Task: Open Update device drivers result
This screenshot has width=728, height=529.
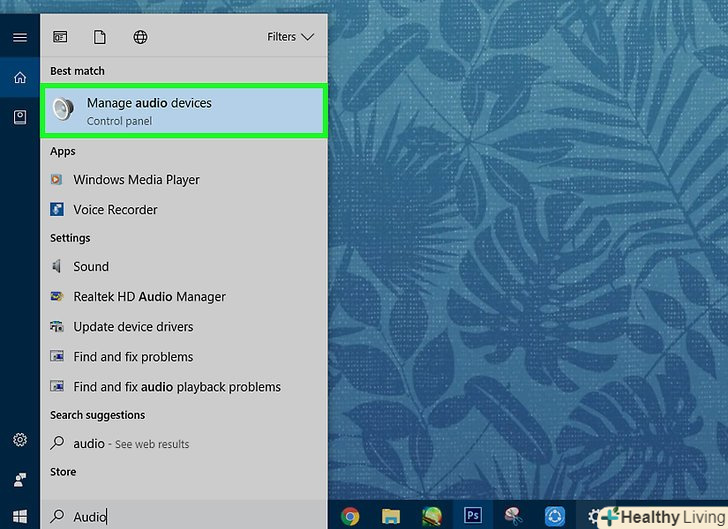Action: [x=184, y=327]
